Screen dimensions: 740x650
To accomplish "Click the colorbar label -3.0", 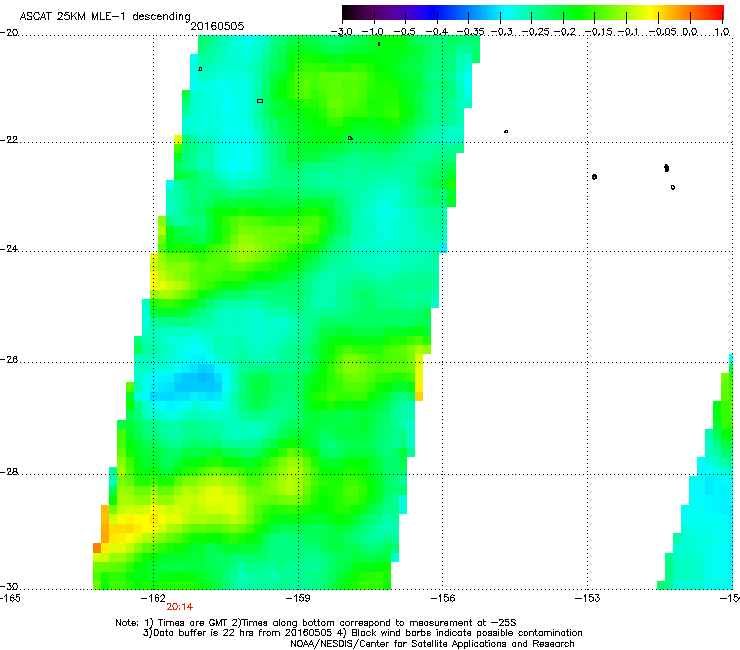I will pos(342,32).
